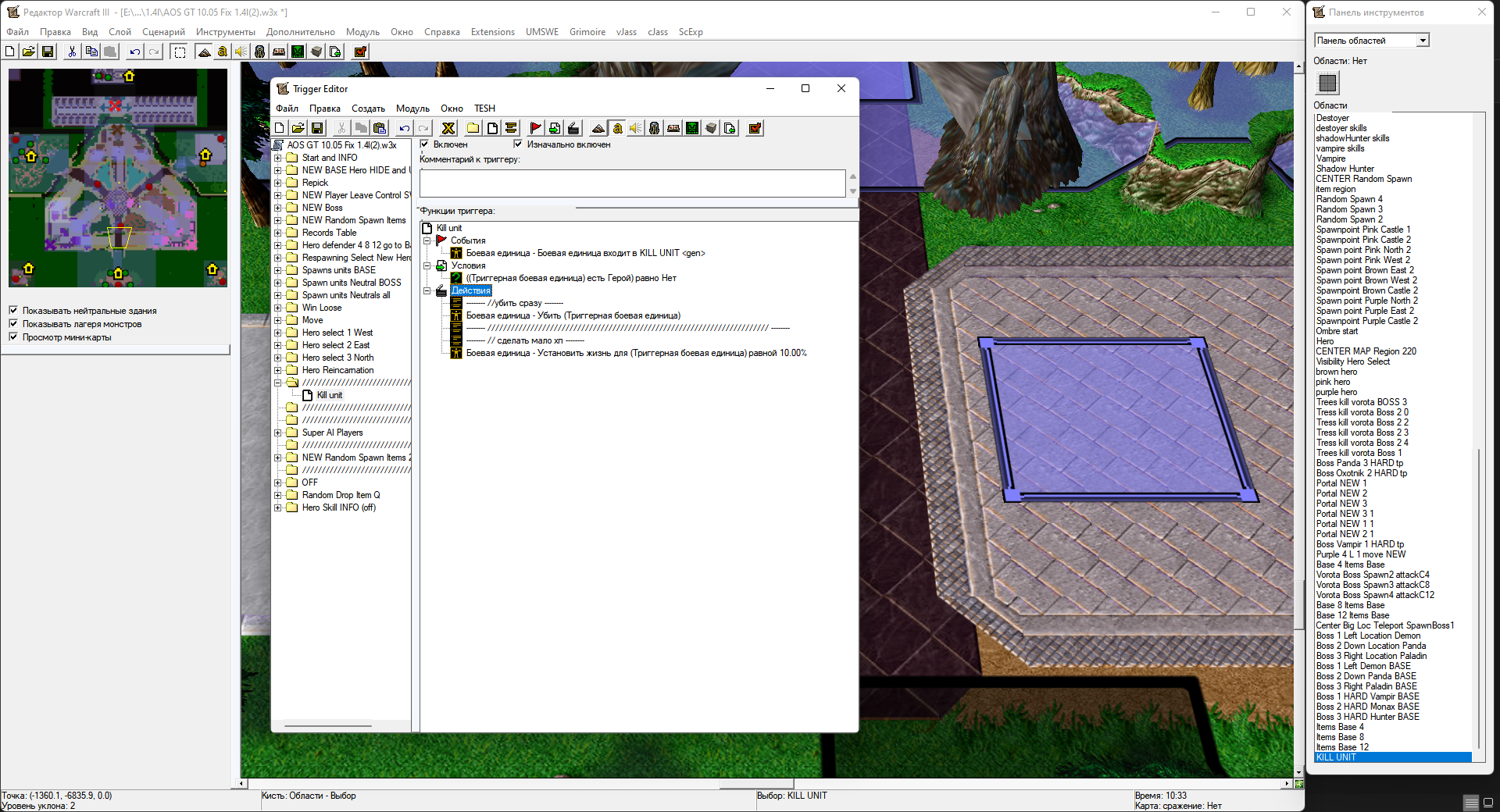This screenshot has height=812, width=1500.
Task: Open 'Инструменты' menu
Action: [226, 32]
